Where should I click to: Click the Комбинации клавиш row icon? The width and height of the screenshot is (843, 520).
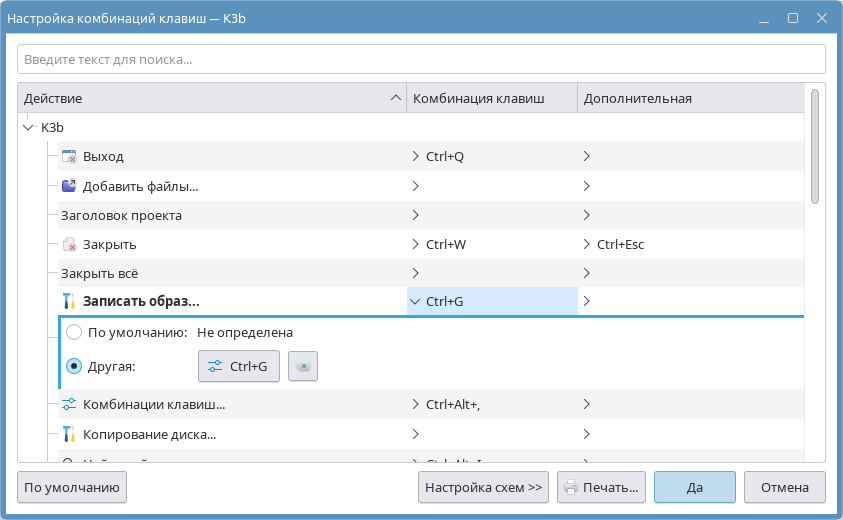(69, 405)
